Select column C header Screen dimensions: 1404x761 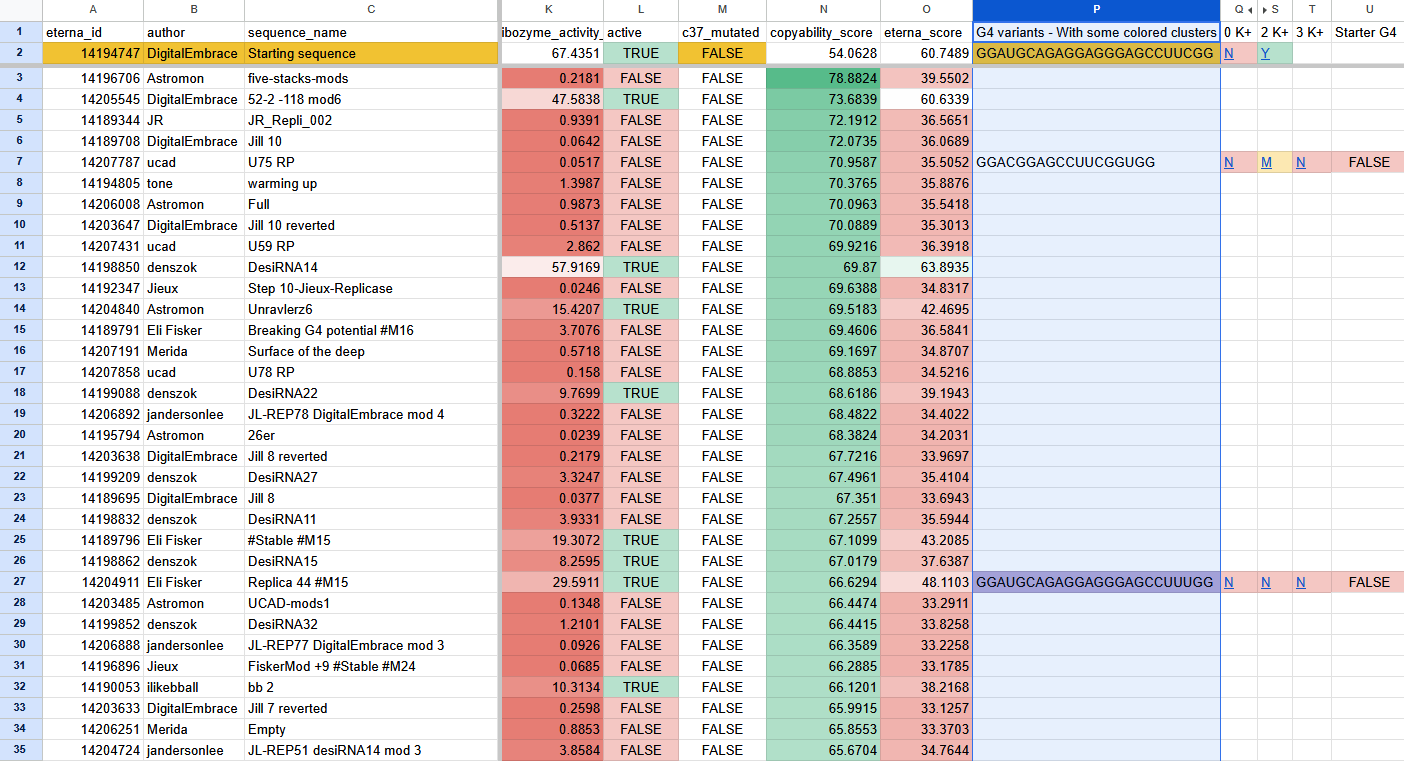click(371, 10)
